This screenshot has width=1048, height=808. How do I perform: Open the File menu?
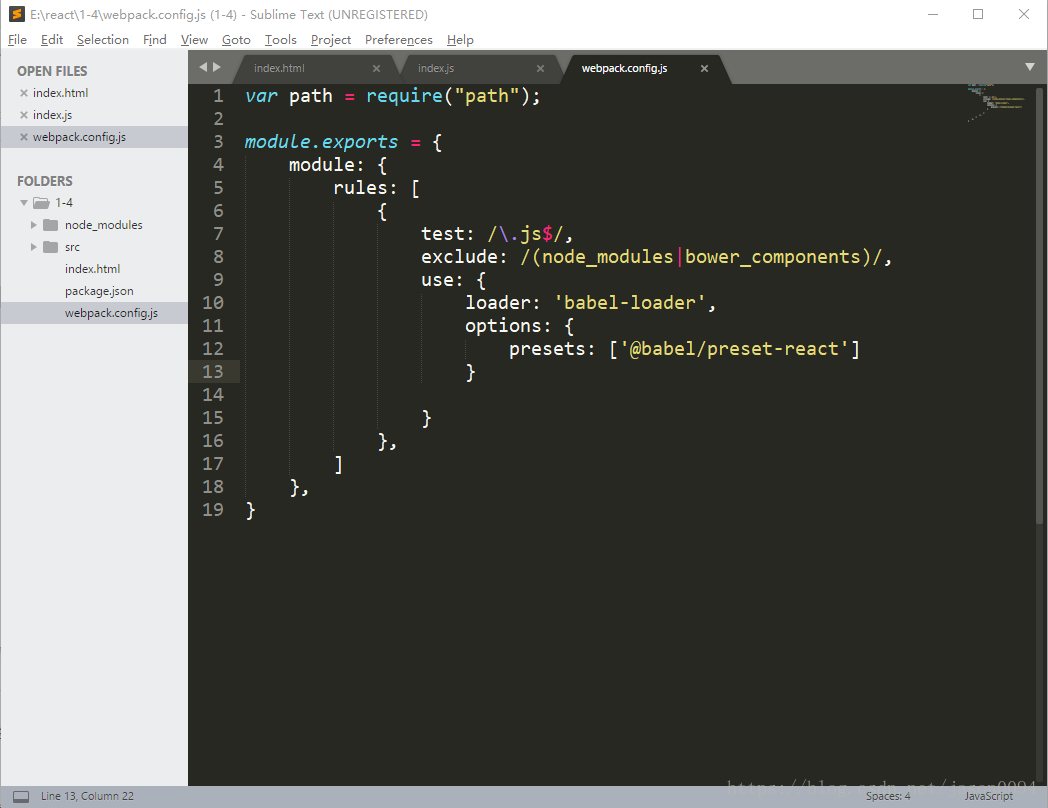pyautogui.click(x=17, y=40)
